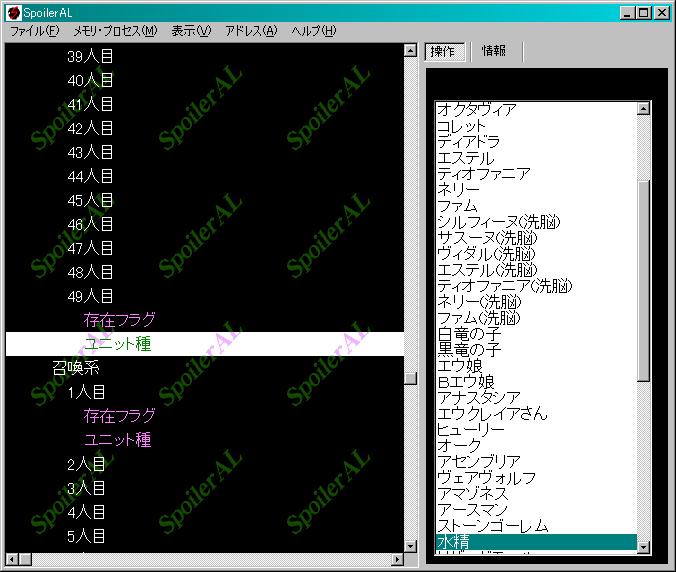Image resolution: width=676 pixels, height=572 pixels.
Task: Select the highlighted ユニット種 item
Action: point(117,344)
